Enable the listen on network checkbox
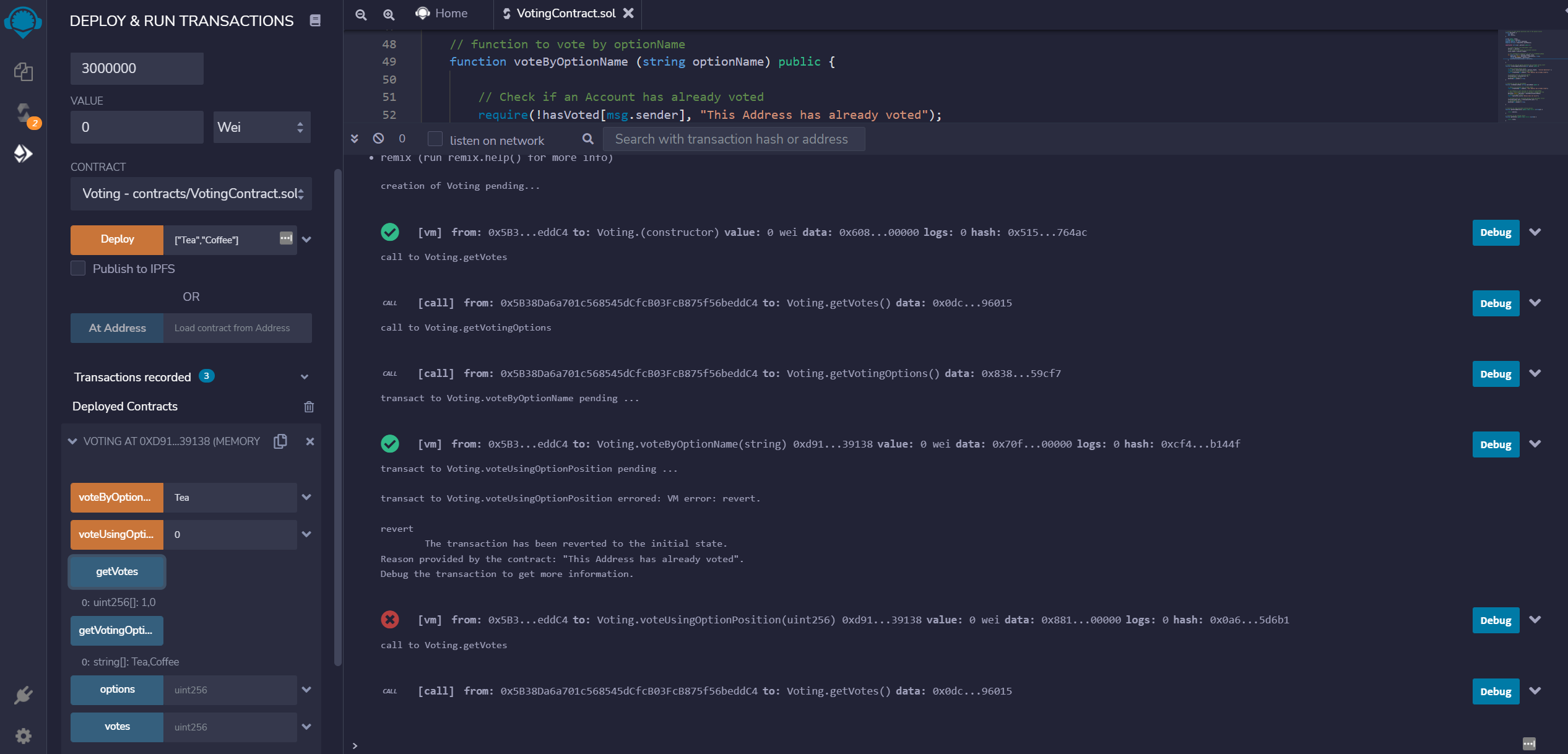This screenshot has height=754, width=1568. [435, 139]
